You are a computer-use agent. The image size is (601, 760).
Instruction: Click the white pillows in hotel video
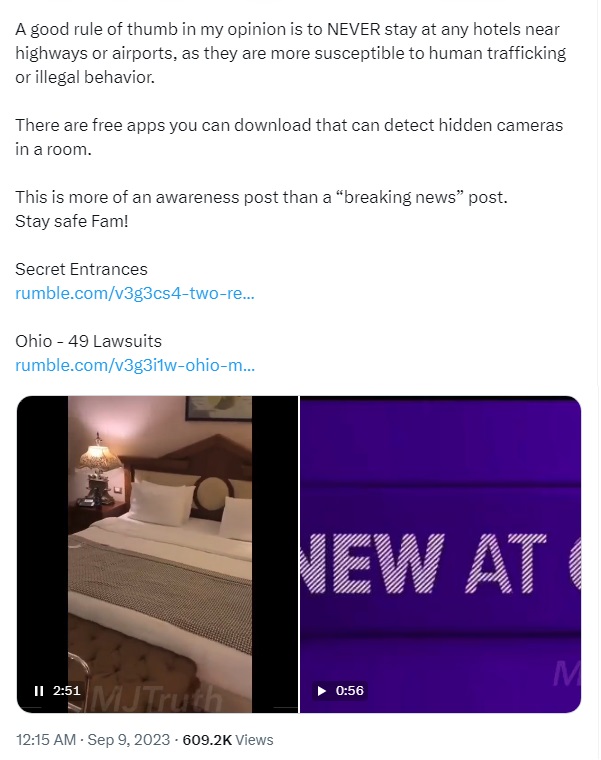189,504
